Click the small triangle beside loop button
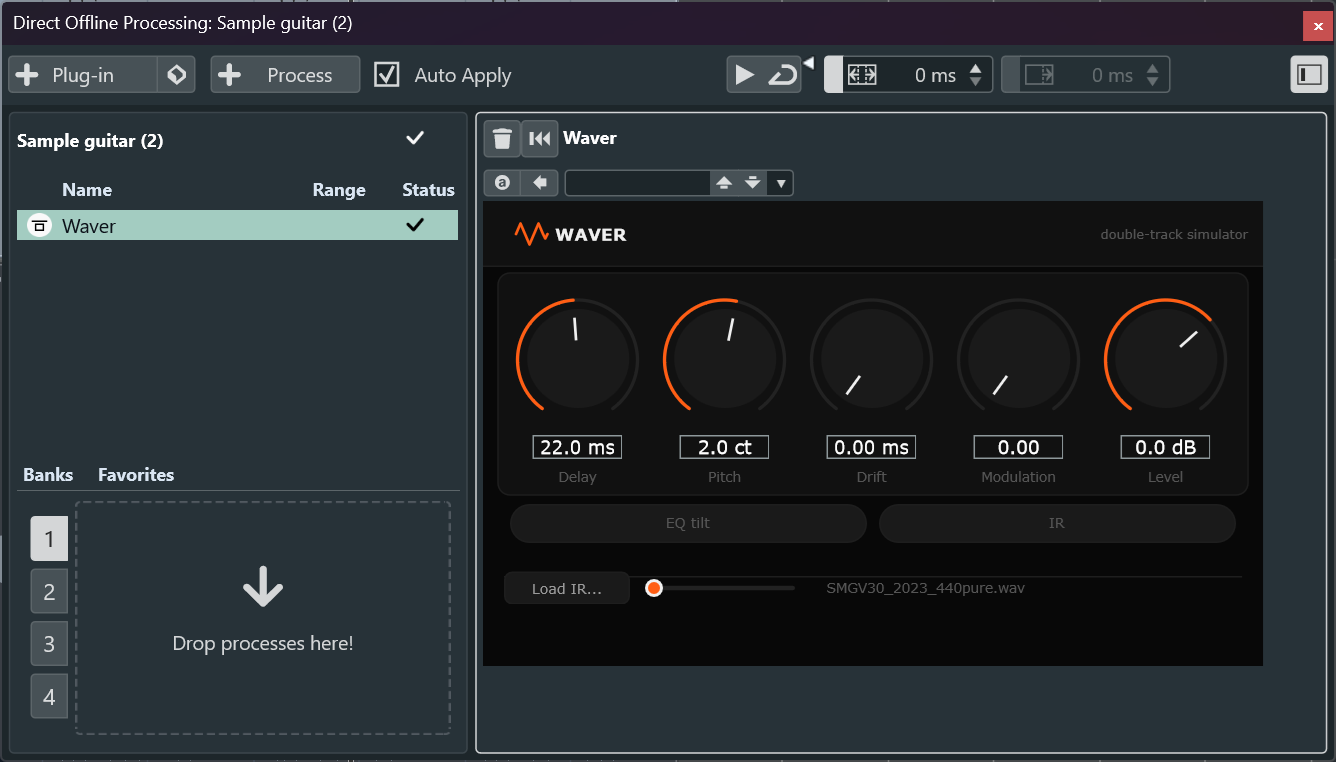This screenshot has width=1336, height=762. tap(808, 64)
